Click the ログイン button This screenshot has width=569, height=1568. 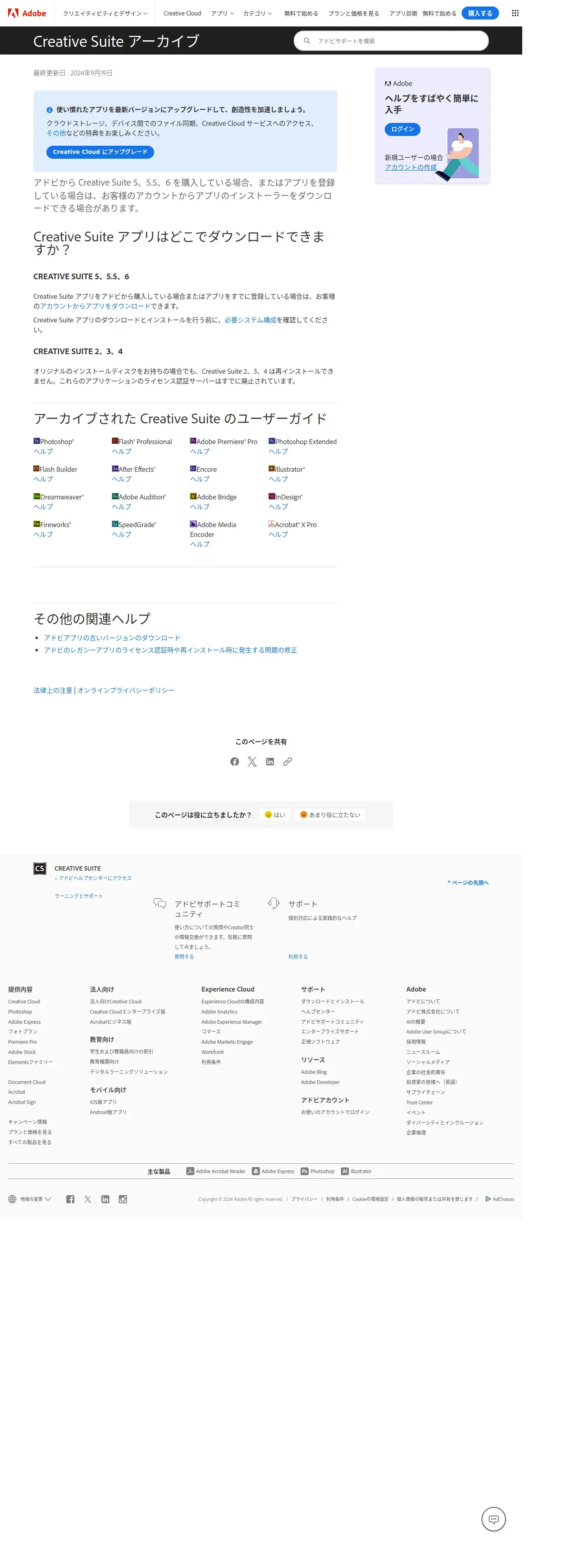coord(402,129)
